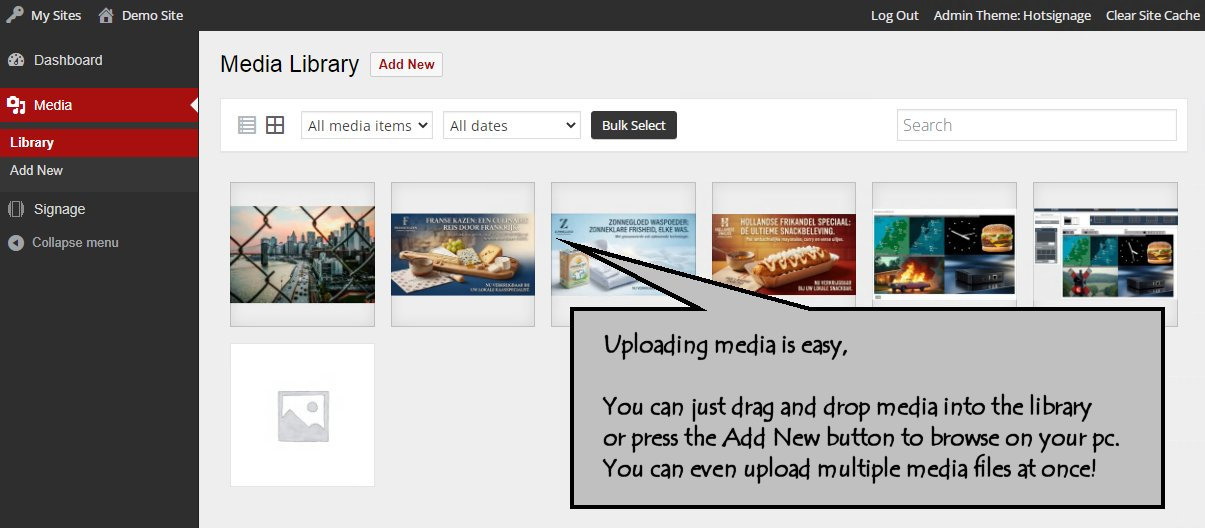Click Clear Site Cache

pos(1152,15)
